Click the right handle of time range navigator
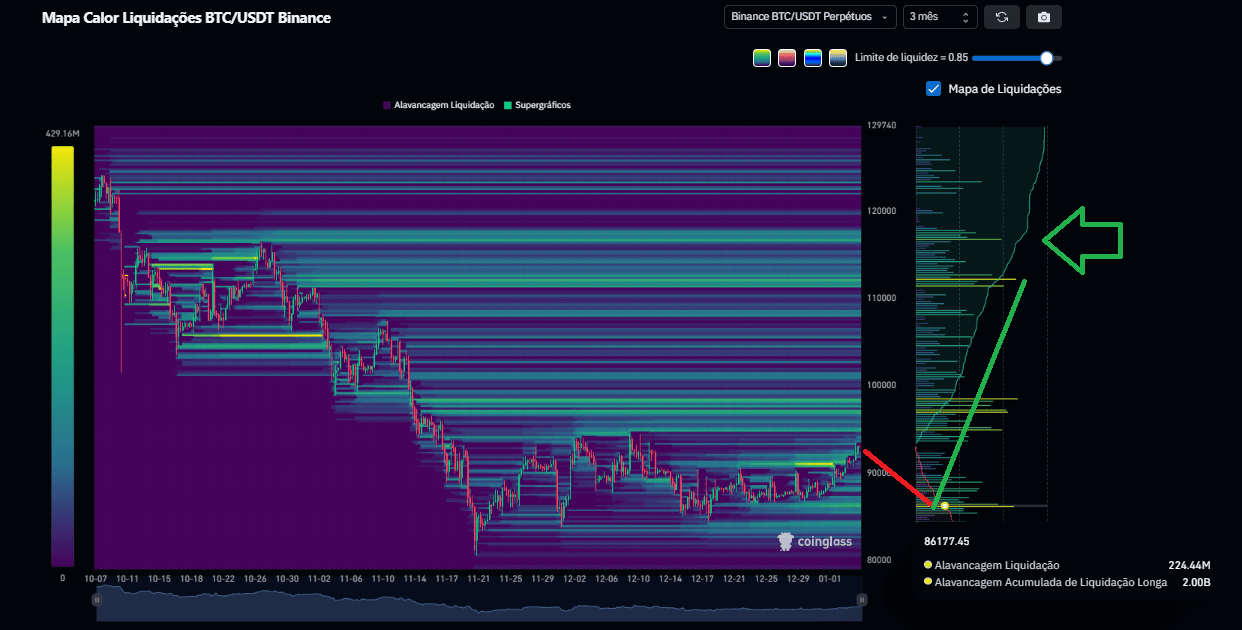Image resolution: width=1242 pixels, height=630 pixels. click(x=860, y=600)
